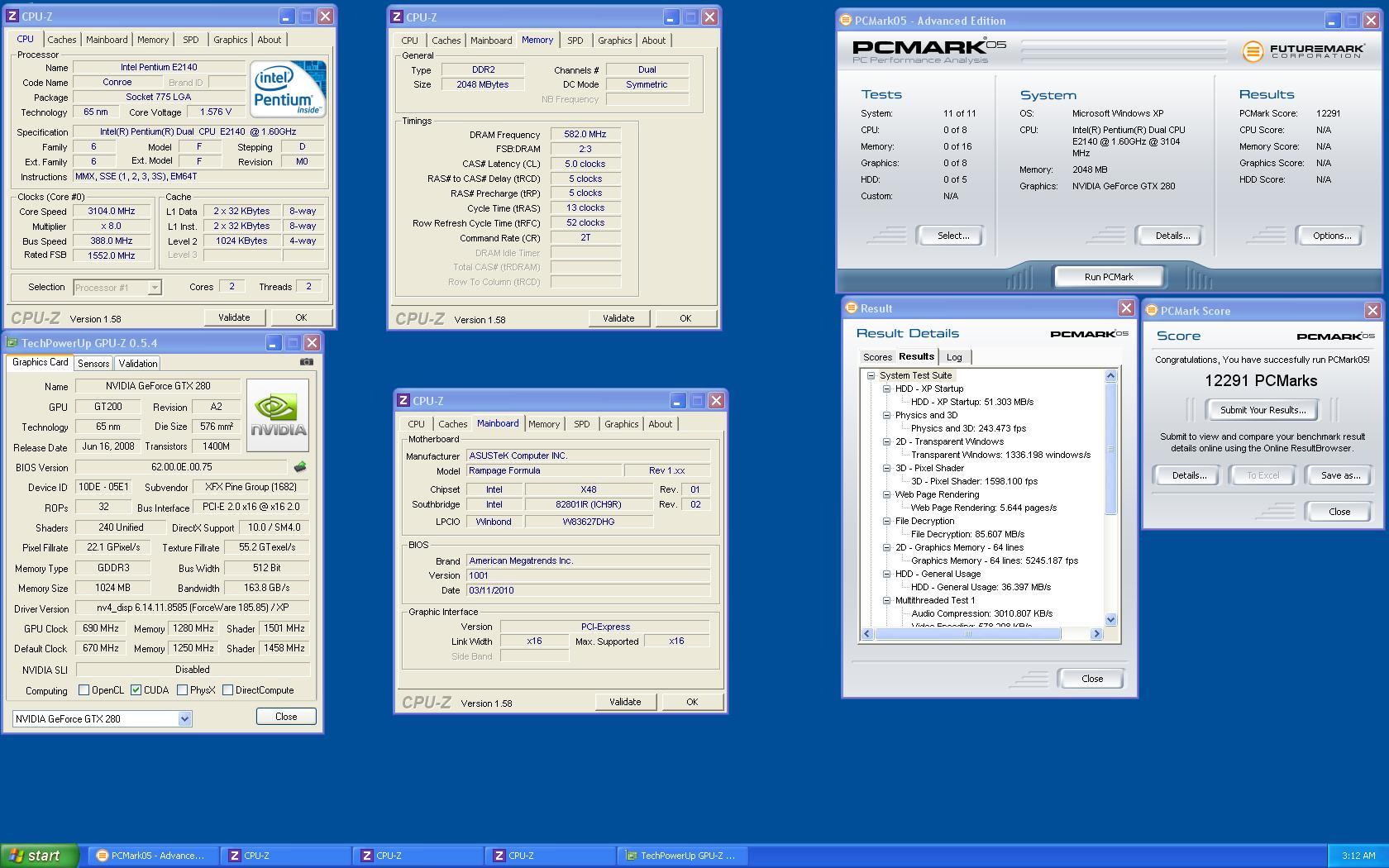Image resolution: width=1389 pixels, height=868 pixels.
Task: Click the results tree vertical scrollbar thumb
Action: tap(1110, 448)
